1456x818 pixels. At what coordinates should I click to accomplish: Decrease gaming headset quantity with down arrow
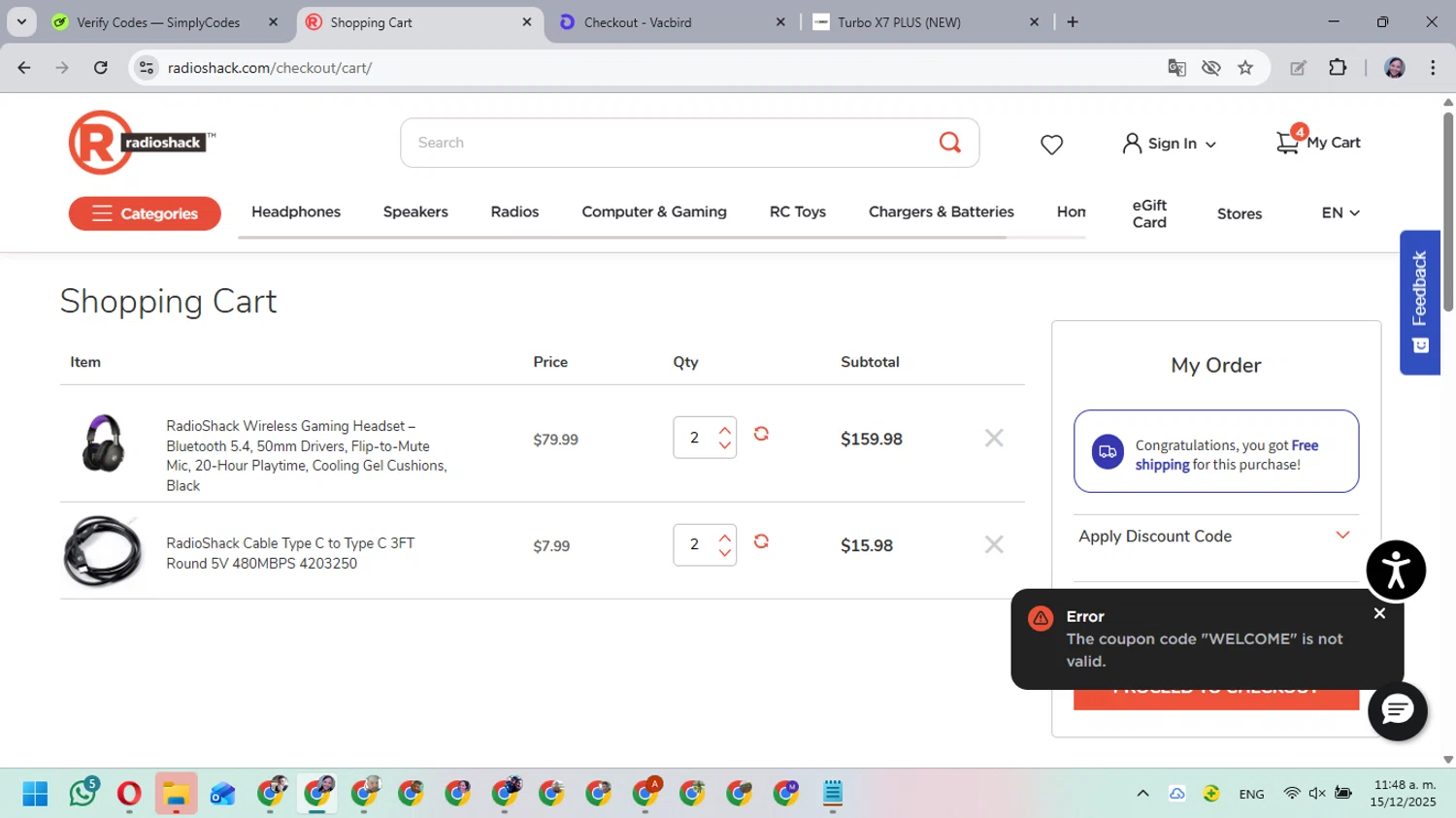tap(724, 445)
